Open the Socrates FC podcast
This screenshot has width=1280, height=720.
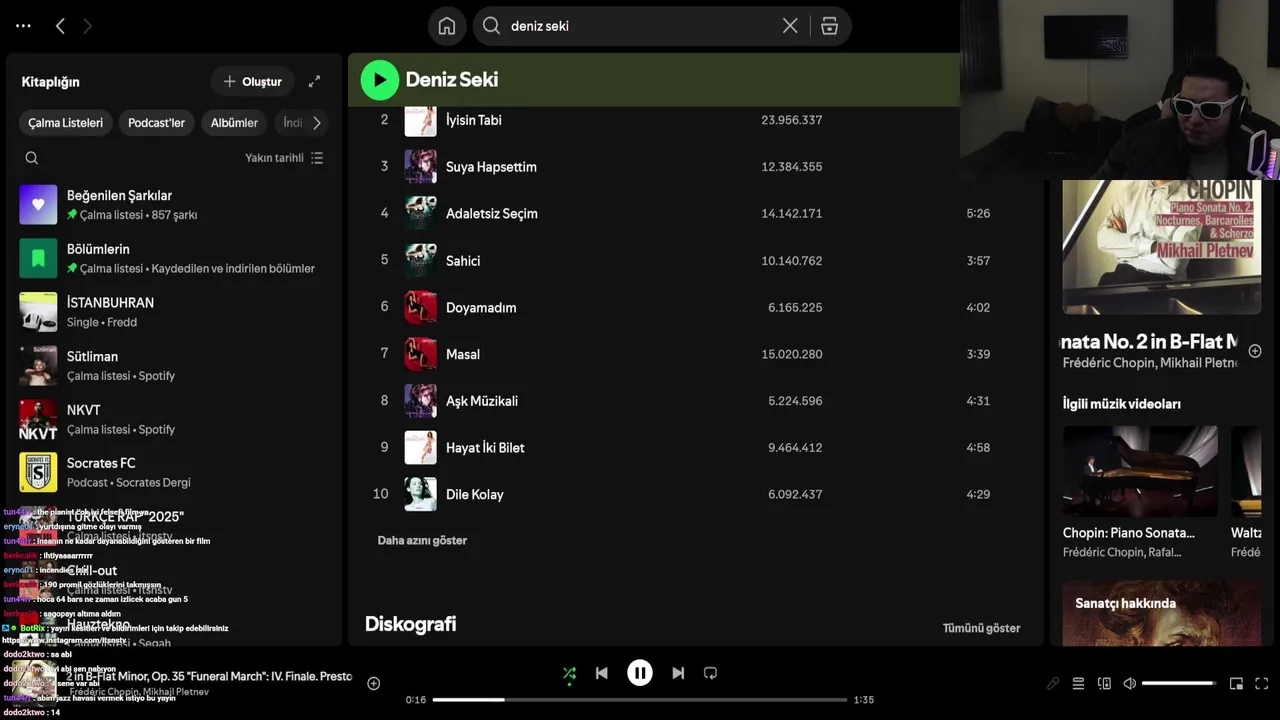[174, 472]
